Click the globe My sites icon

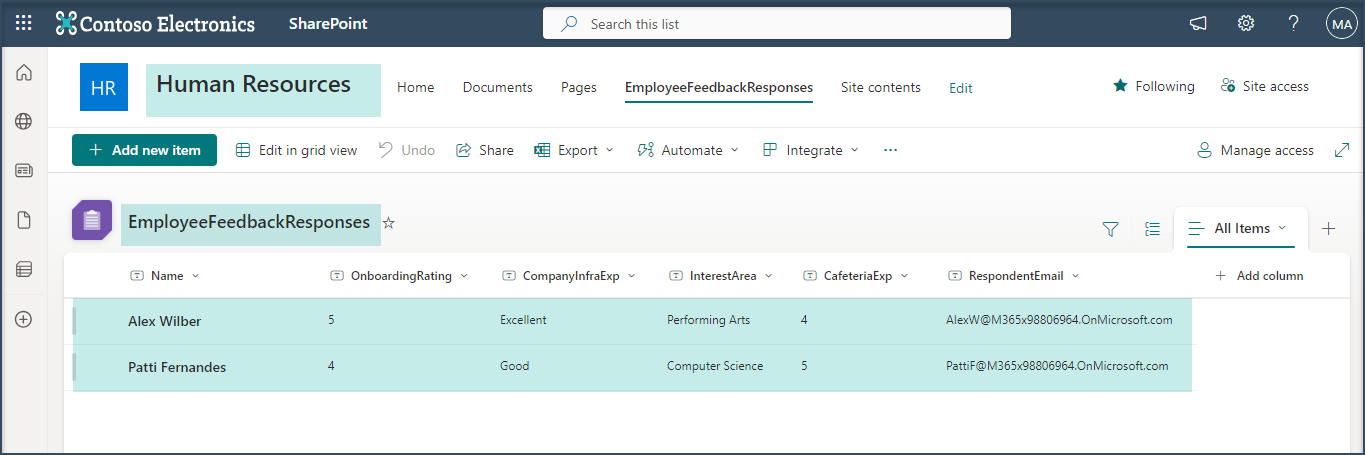click(23, 122)
